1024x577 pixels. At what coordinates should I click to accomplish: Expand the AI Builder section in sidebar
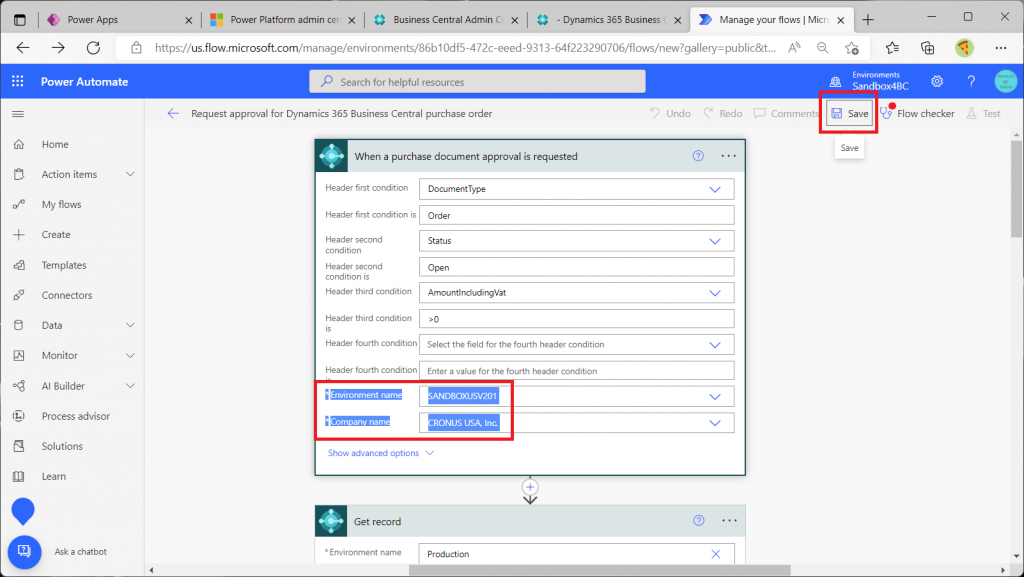(x=130, y=386)
